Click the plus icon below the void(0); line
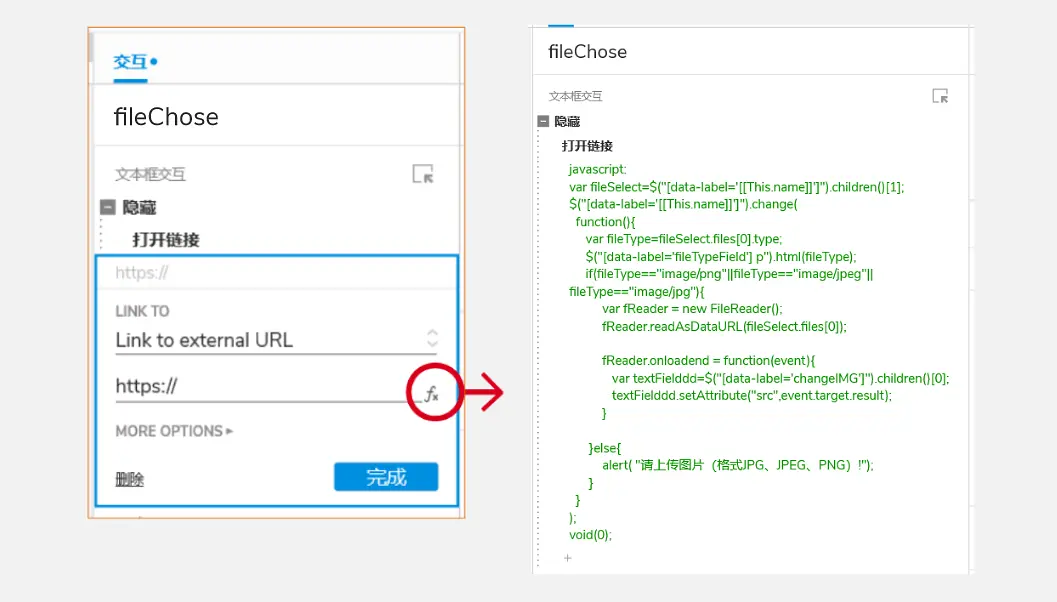The image size is (1057, 602). point(568,558)
